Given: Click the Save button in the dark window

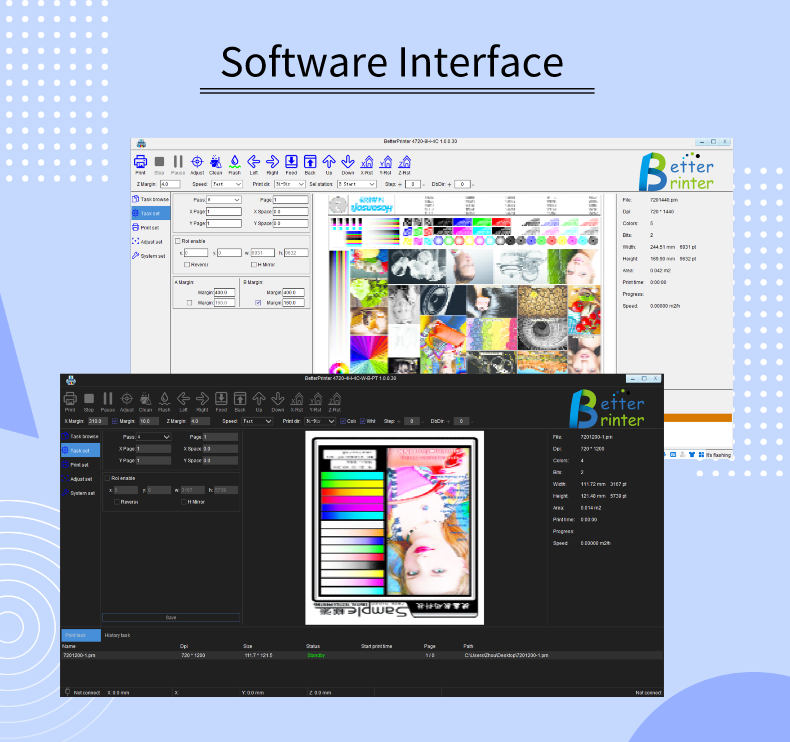Looking at the screenshot, I should click(171, 617).
